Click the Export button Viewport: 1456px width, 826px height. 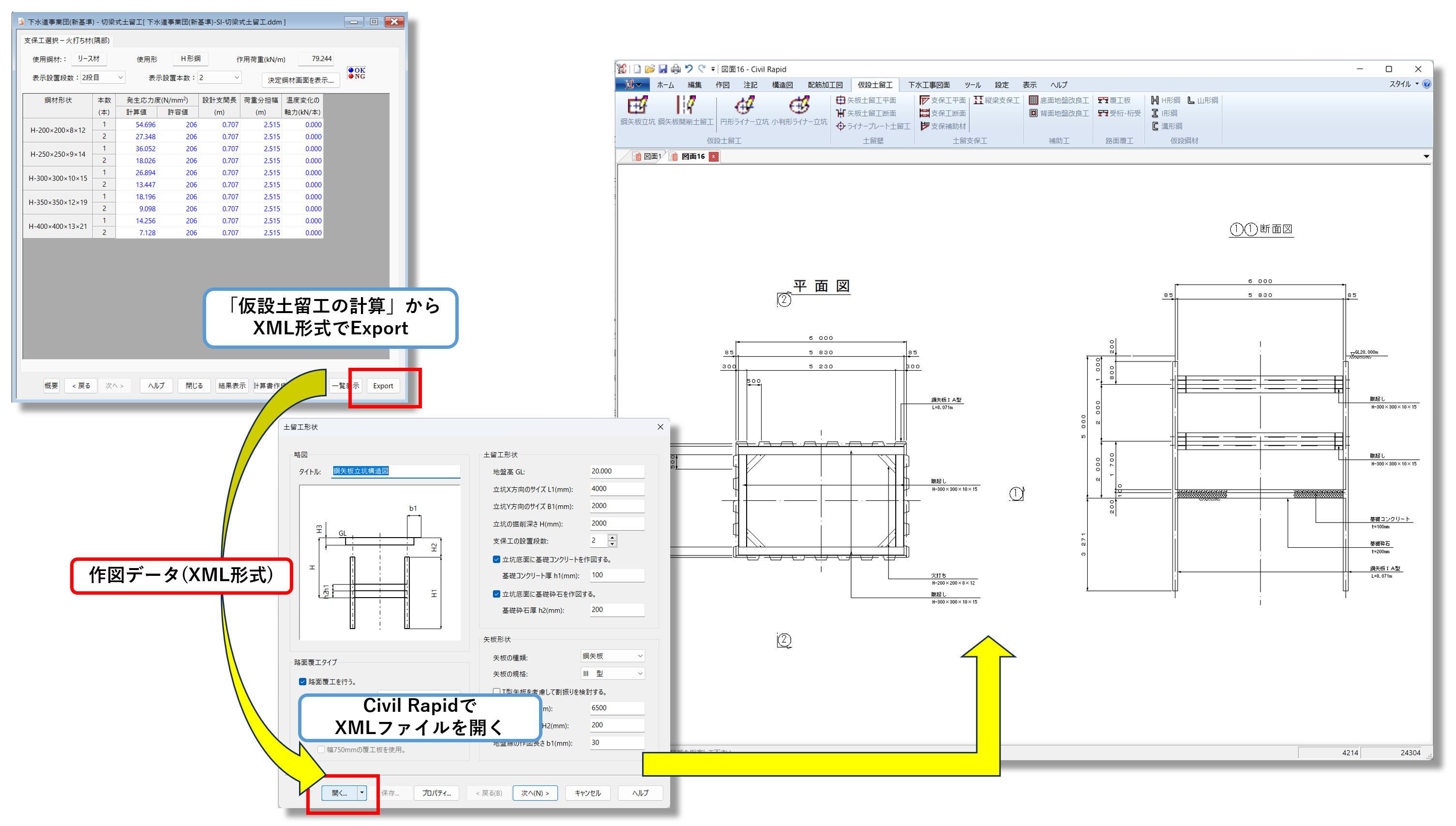click(x=383, y=386)
